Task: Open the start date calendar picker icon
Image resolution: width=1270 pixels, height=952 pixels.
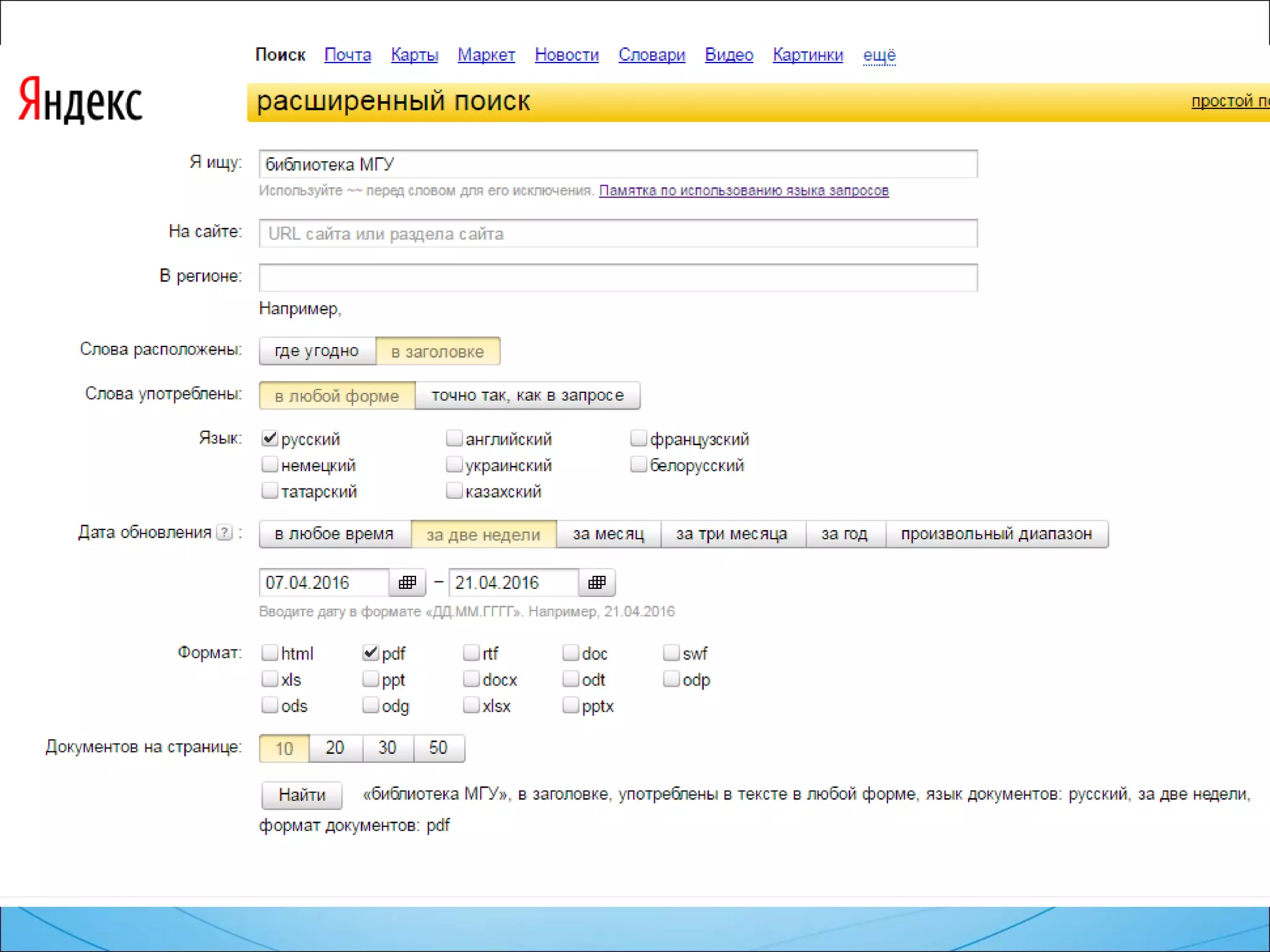Action: 407,583
